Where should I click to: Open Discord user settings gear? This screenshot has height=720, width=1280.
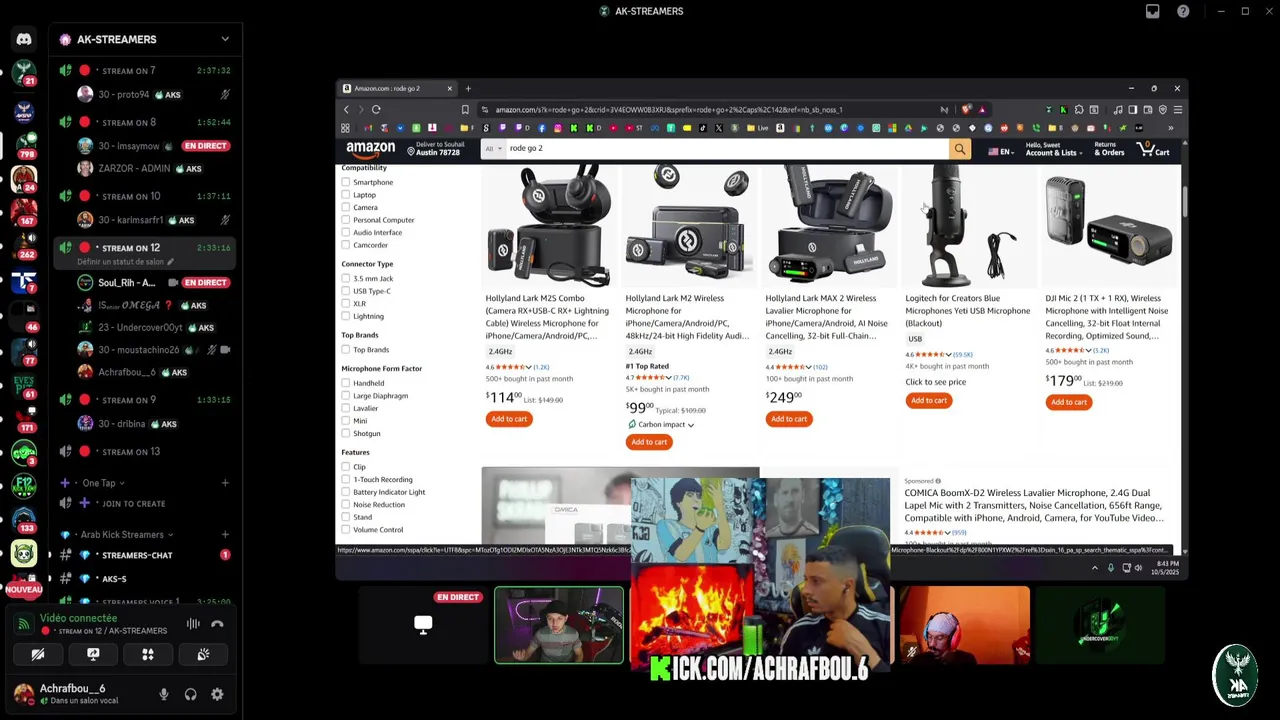(217, 694)
